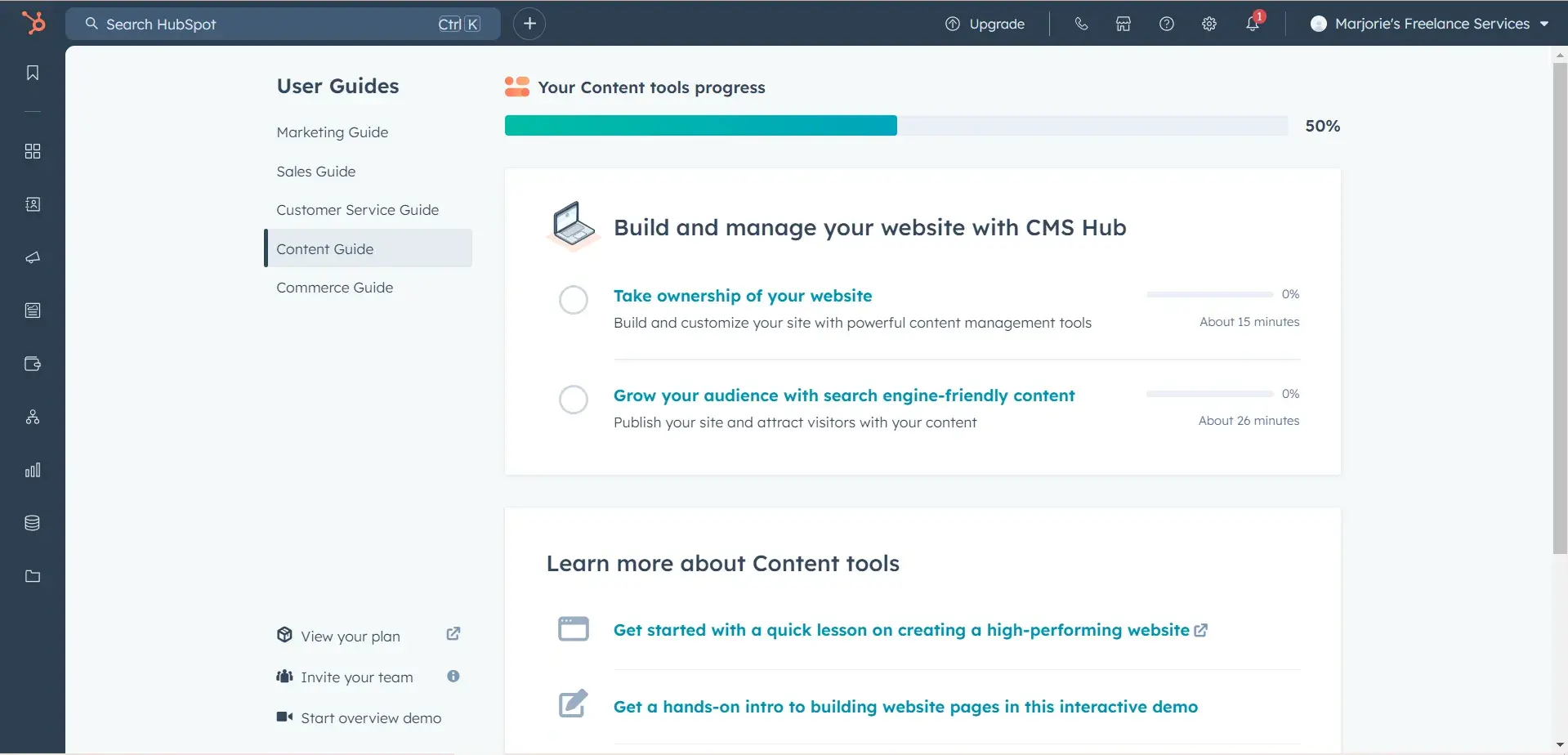Open the Bookmarks icon in sidebar
Viewport: 1568px width, 755px height.
coord(33,73)
